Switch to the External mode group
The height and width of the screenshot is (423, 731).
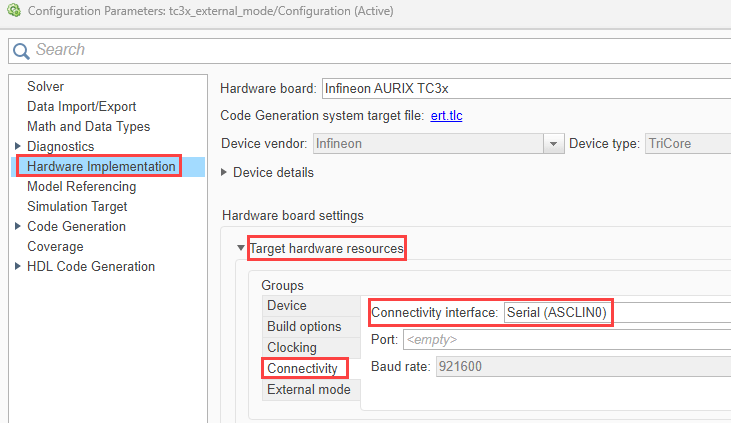[308, 390]
